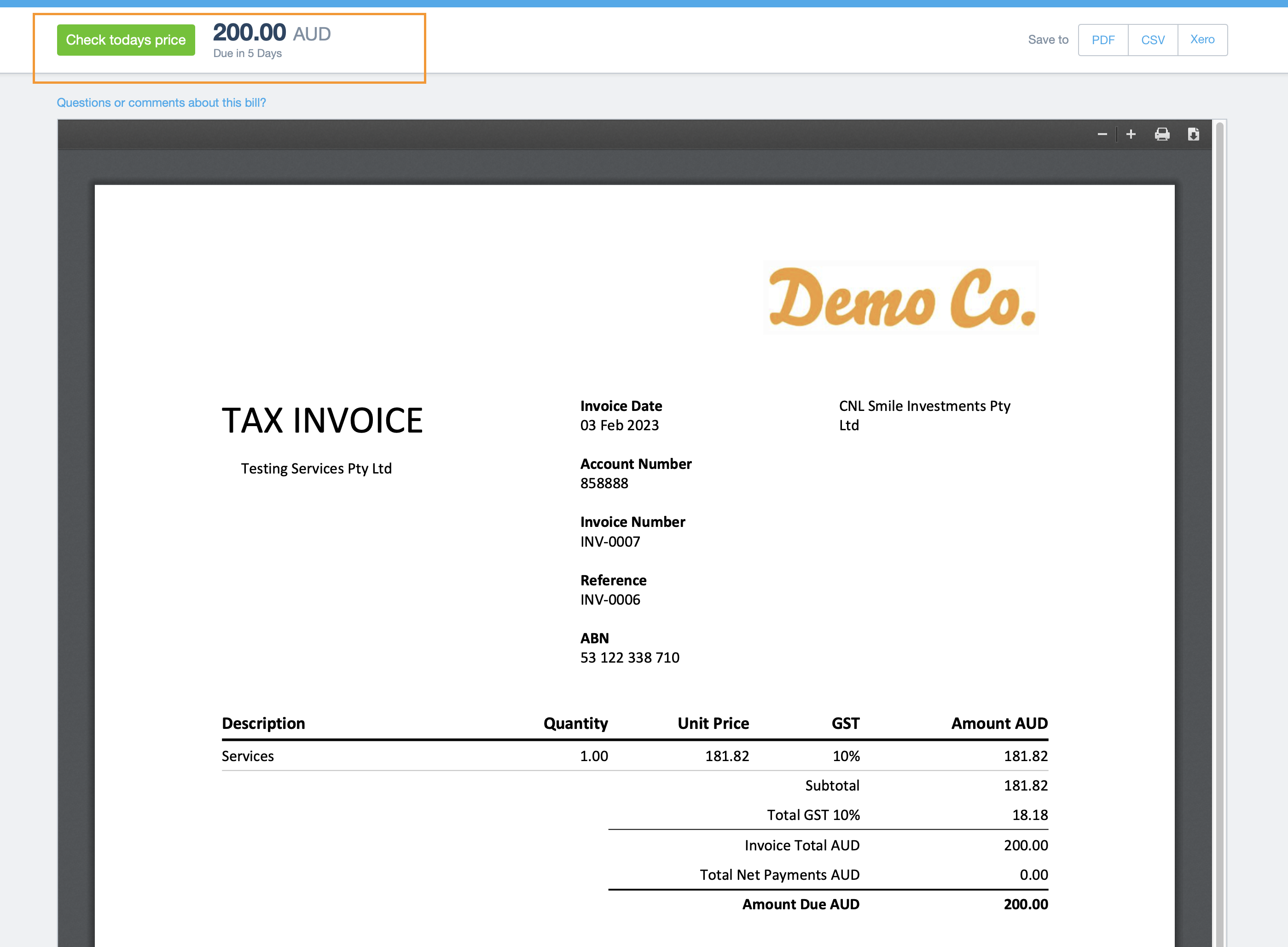Download the invoice using viewer download icon
Image resolution: width=1288 pixels, height=947 pixels.
1193,134
